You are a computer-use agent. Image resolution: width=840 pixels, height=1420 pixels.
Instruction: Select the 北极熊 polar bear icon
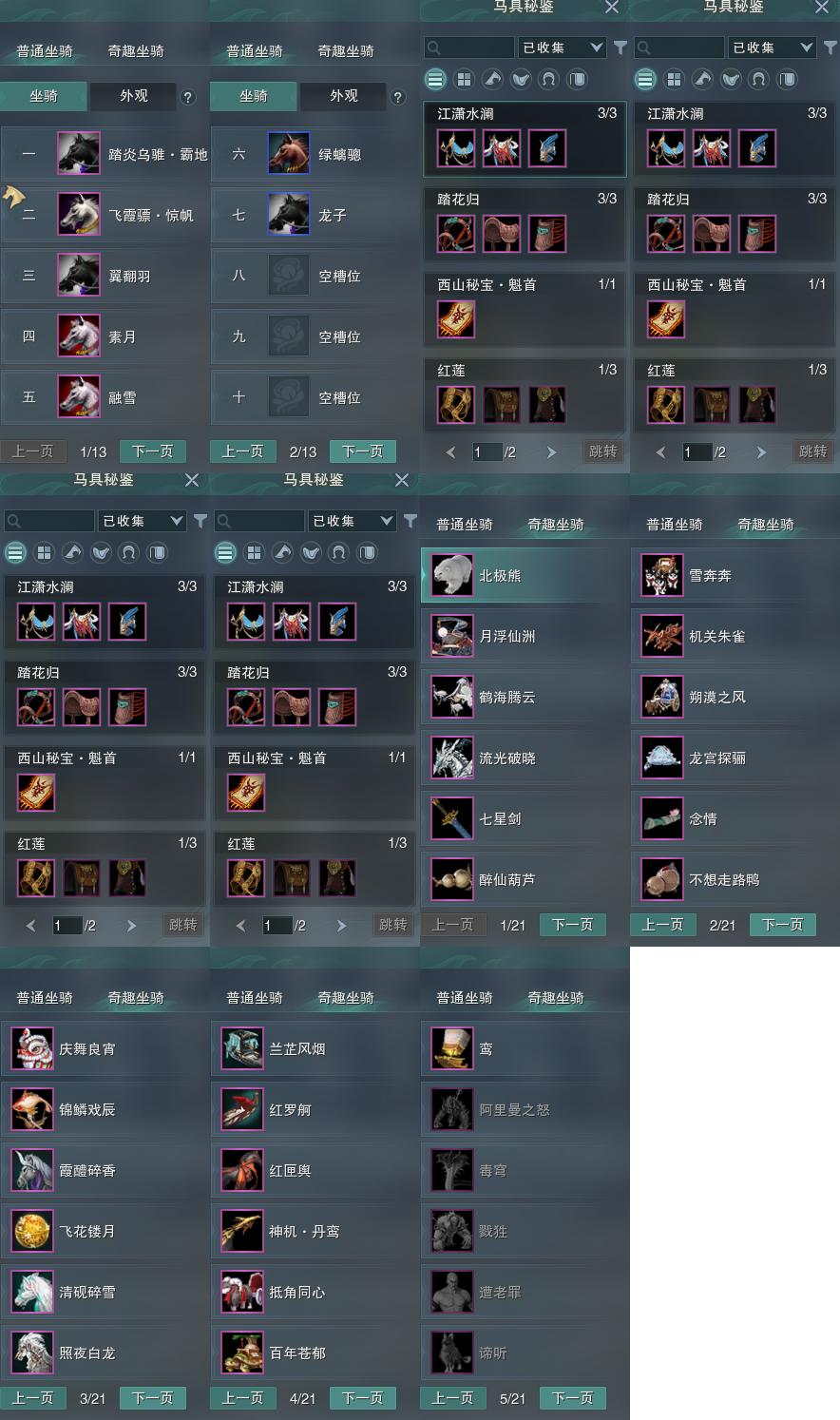tap(452, 575)
